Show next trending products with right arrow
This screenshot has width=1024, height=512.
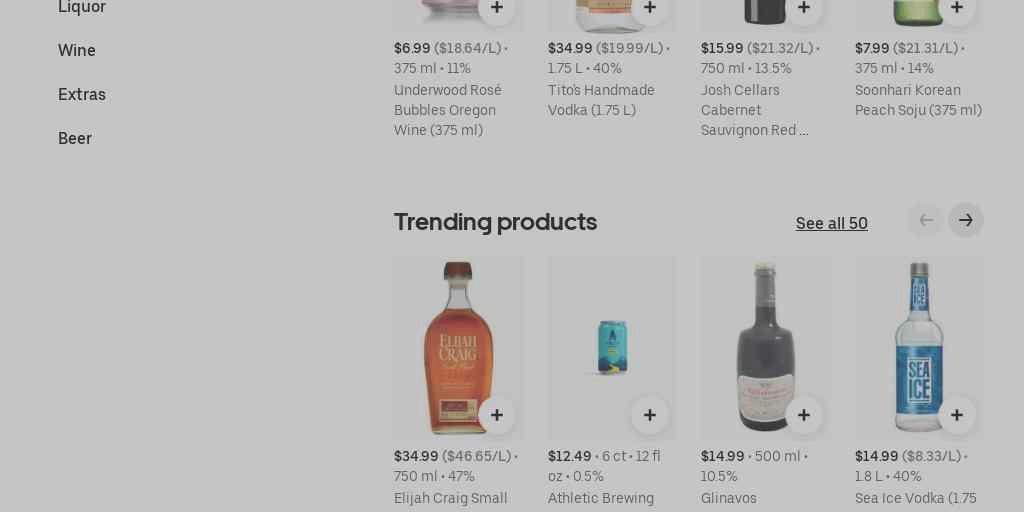click(966, 221)
